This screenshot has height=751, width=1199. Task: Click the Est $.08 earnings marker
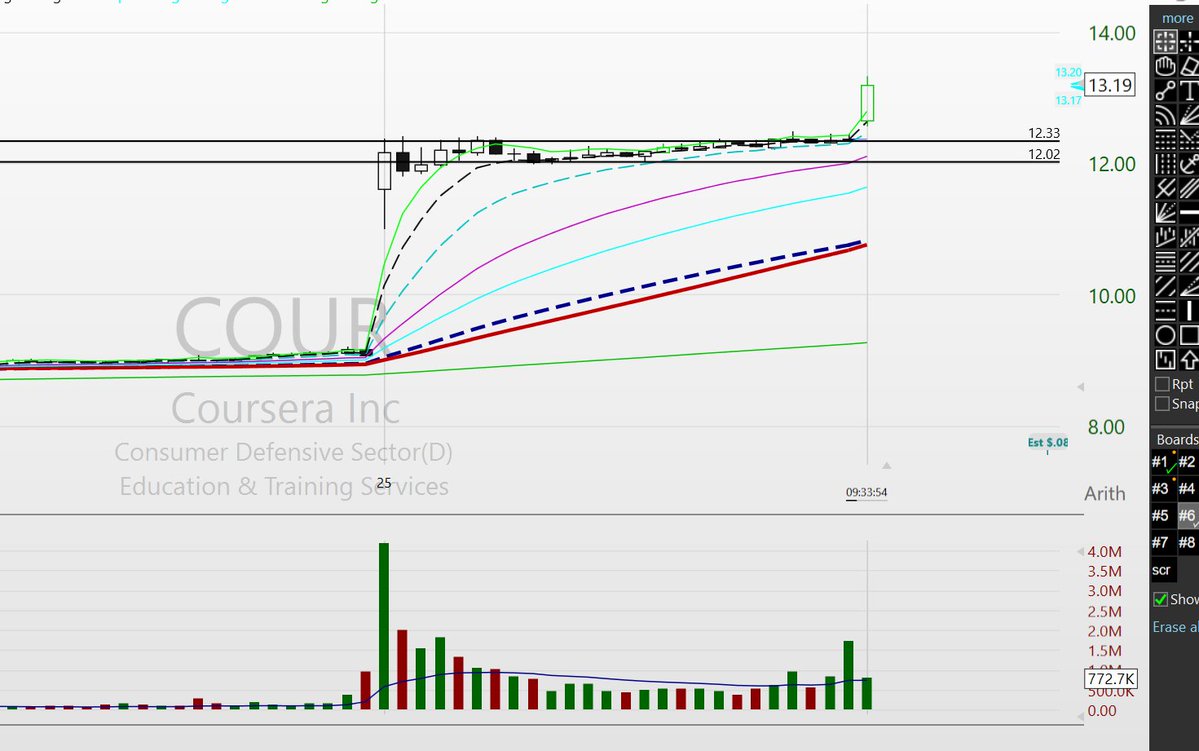point(1048,442)
